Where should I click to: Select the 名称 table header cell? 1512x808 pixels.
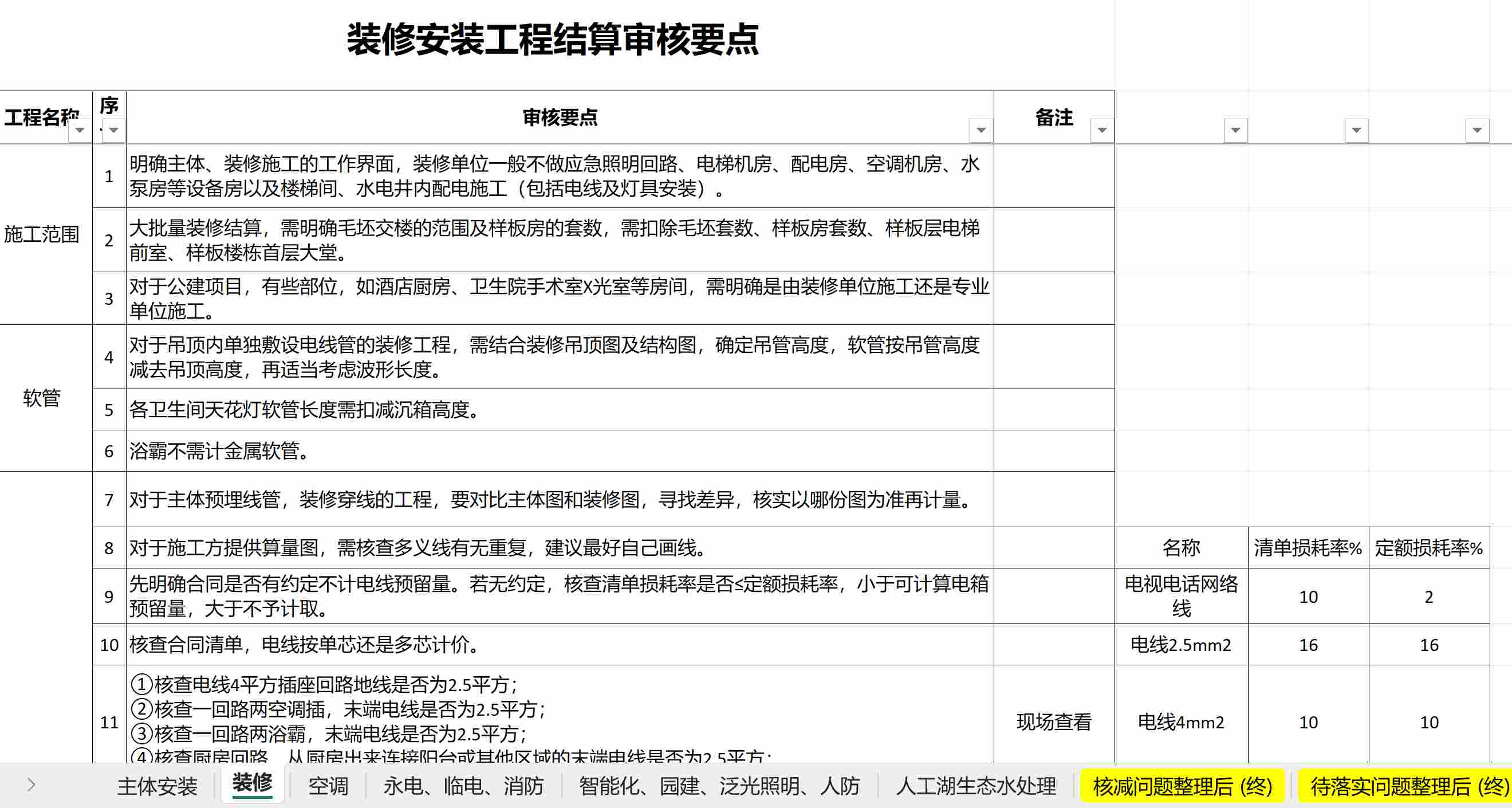(1181, 548)
